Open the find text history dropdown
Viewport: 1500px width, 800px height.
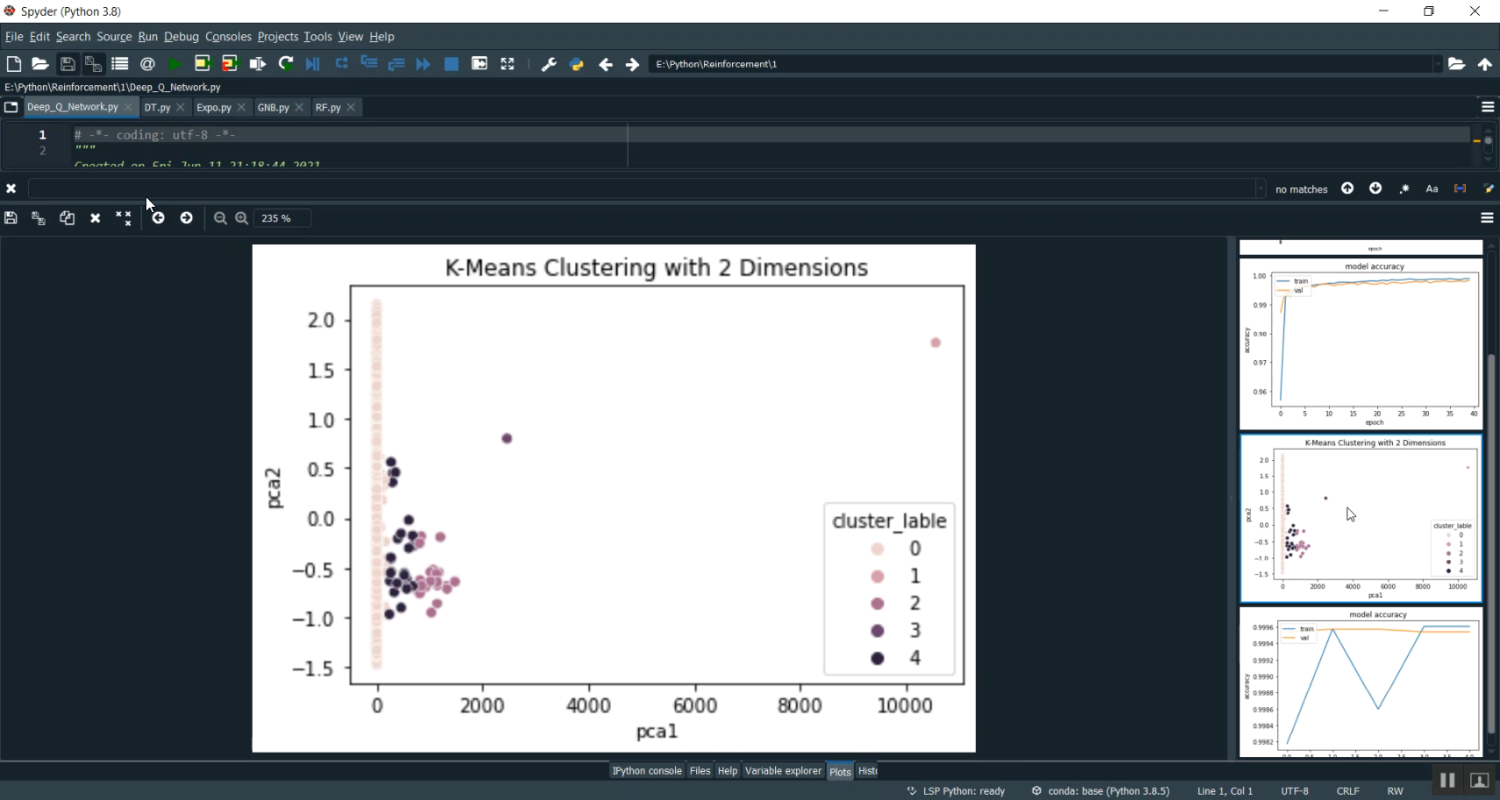click(x=1260, y=189)
